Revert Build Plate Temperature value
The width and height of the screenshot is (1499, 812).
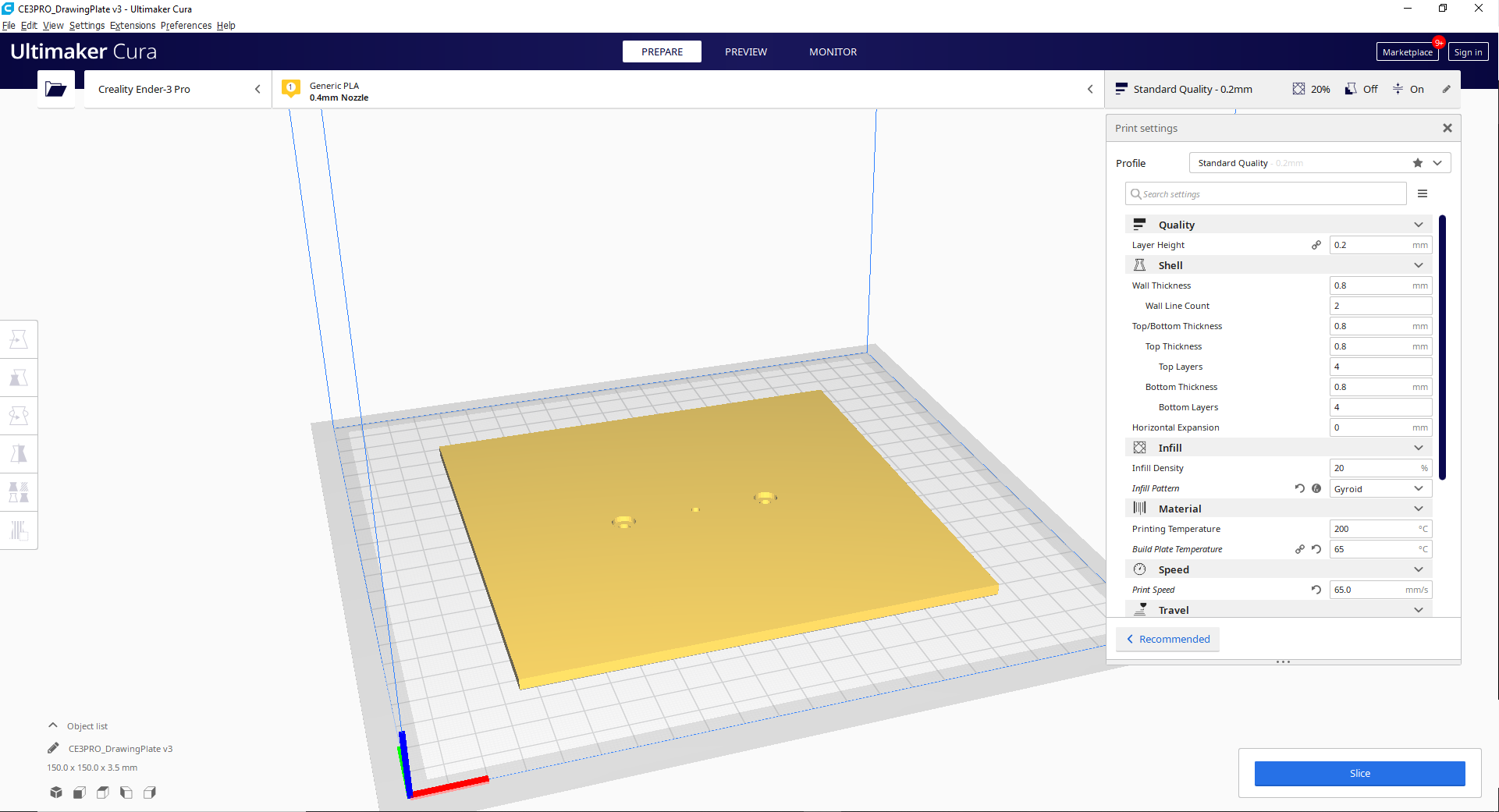1316,549
